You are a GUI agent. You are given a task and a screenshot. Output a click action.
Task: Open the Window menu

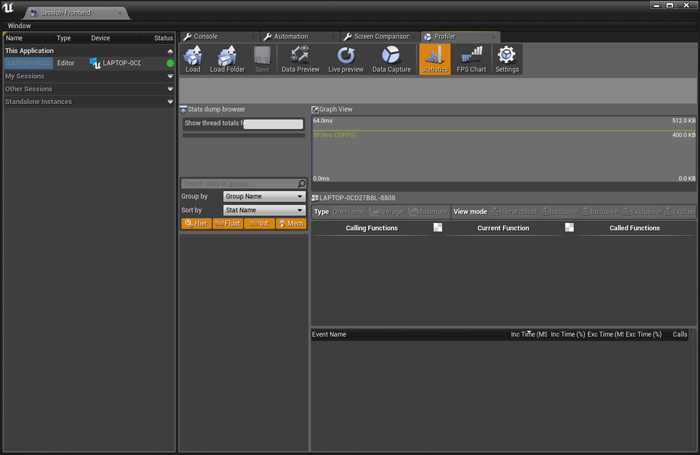19,25
